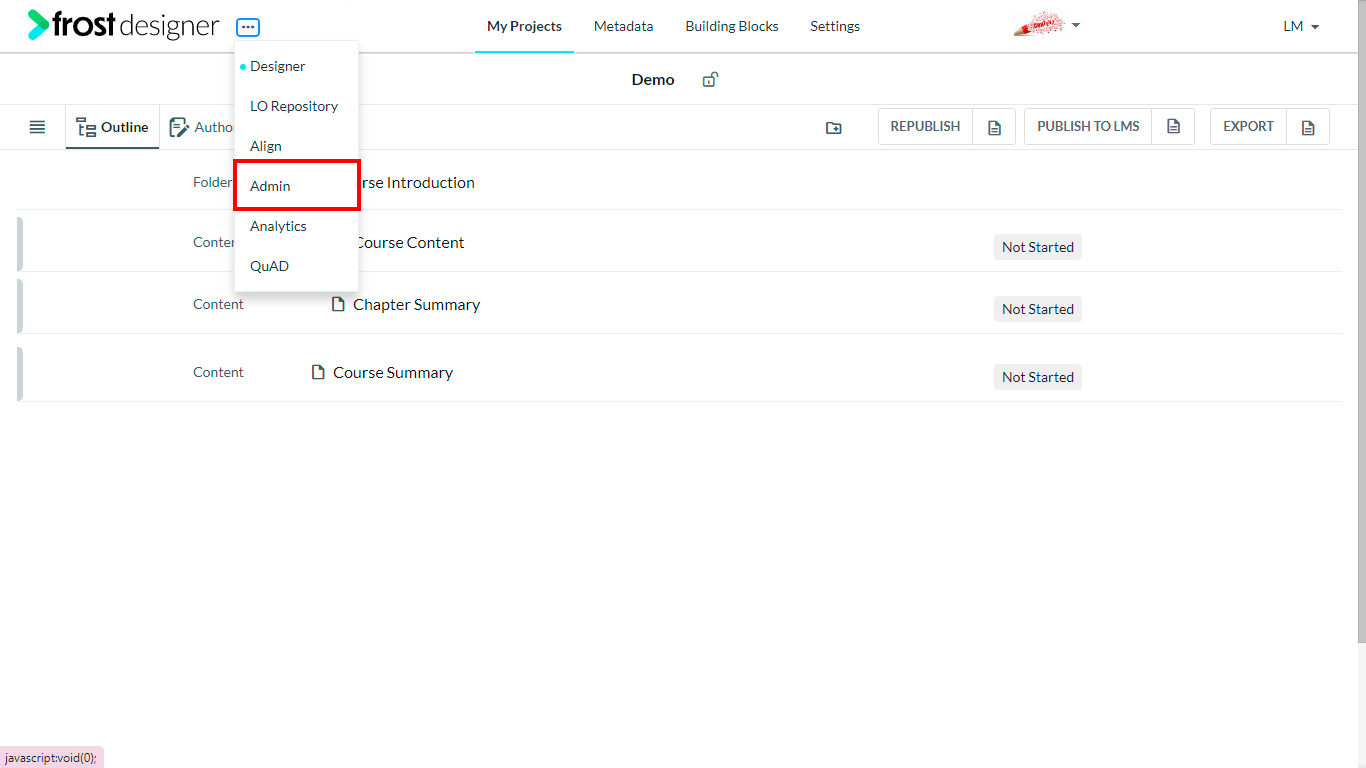This screenshot has height=768, width=1366.
Task: Select Admin from the app menu
Action: tap(296, 186)
